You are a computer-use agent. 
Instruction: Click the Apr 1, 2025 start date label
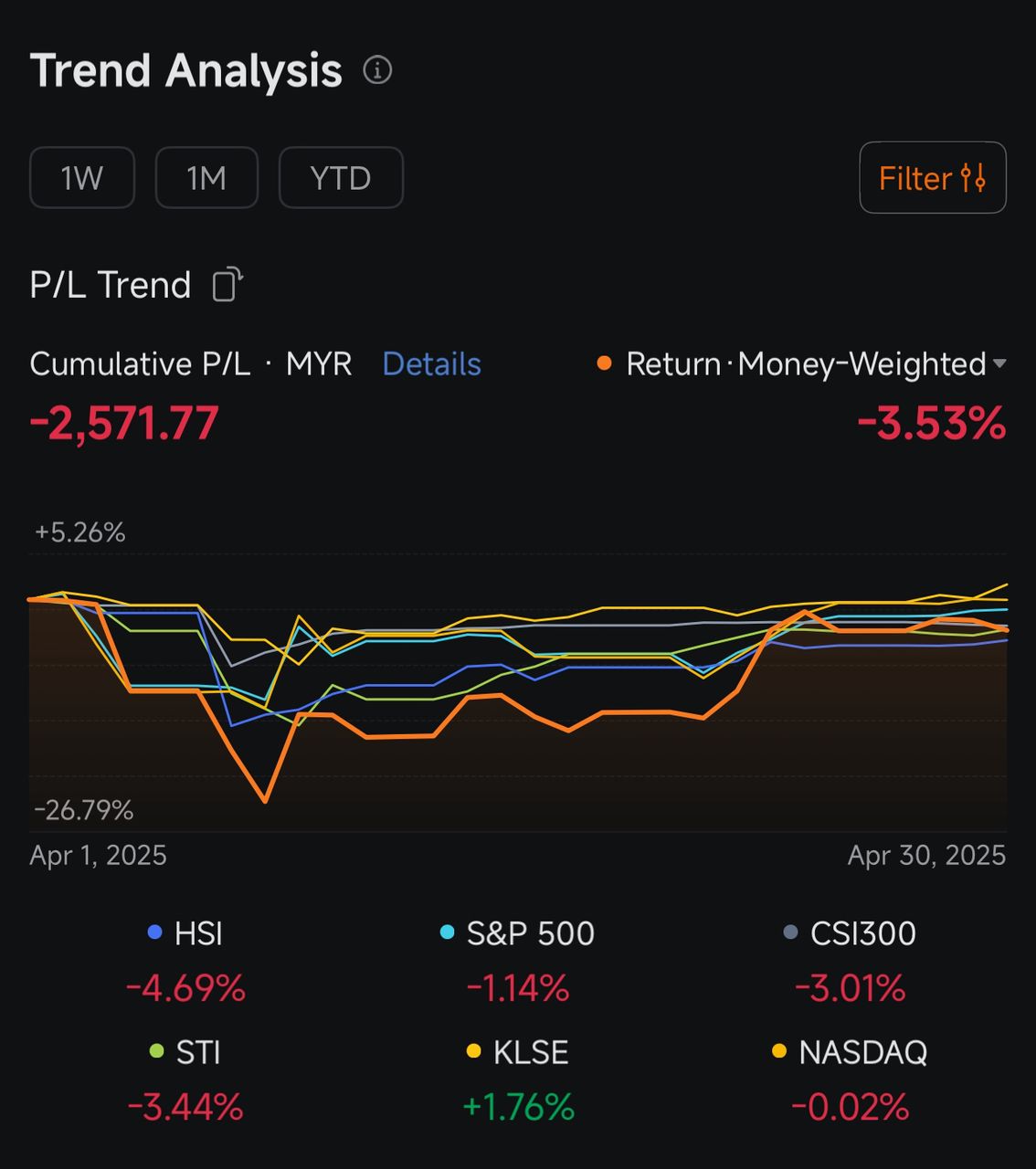pos(99,856)
